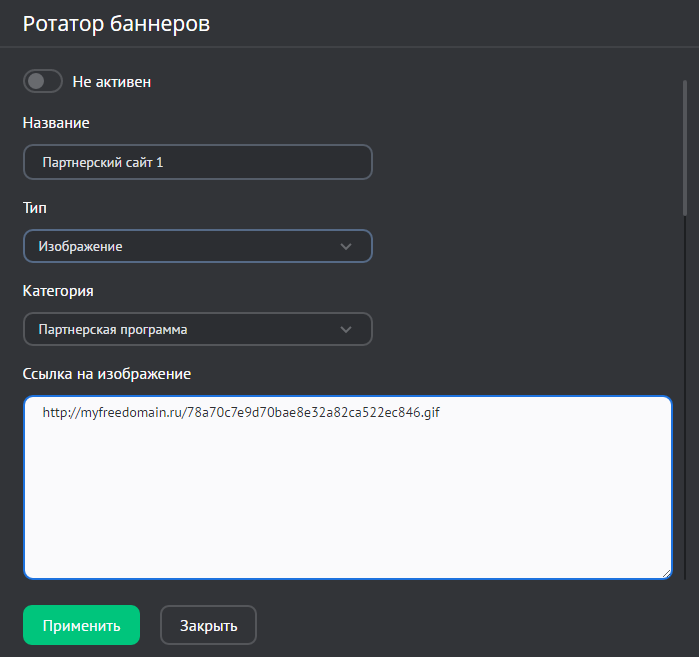
Task: Select "Партнерская программа" category text
Action: pyautogui.click(x=113, y=329)
